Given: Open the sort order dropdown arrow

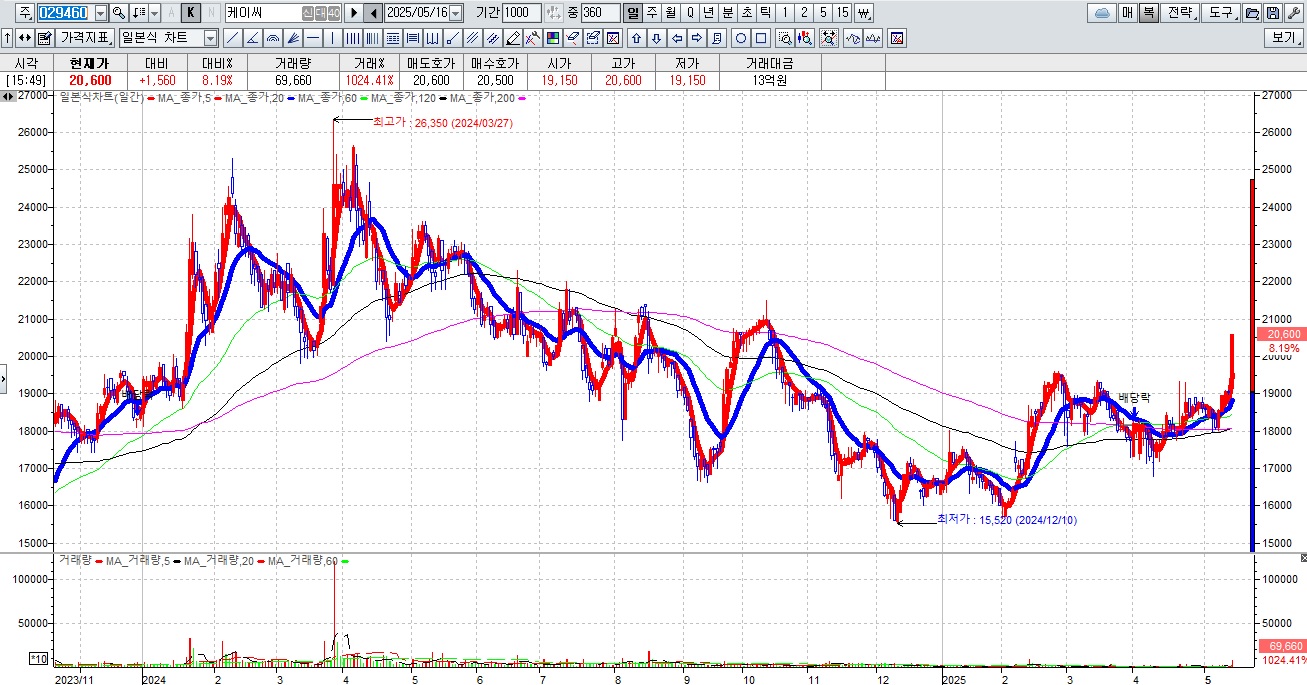Looking at the screenshot, I should [x=154, y=13].
